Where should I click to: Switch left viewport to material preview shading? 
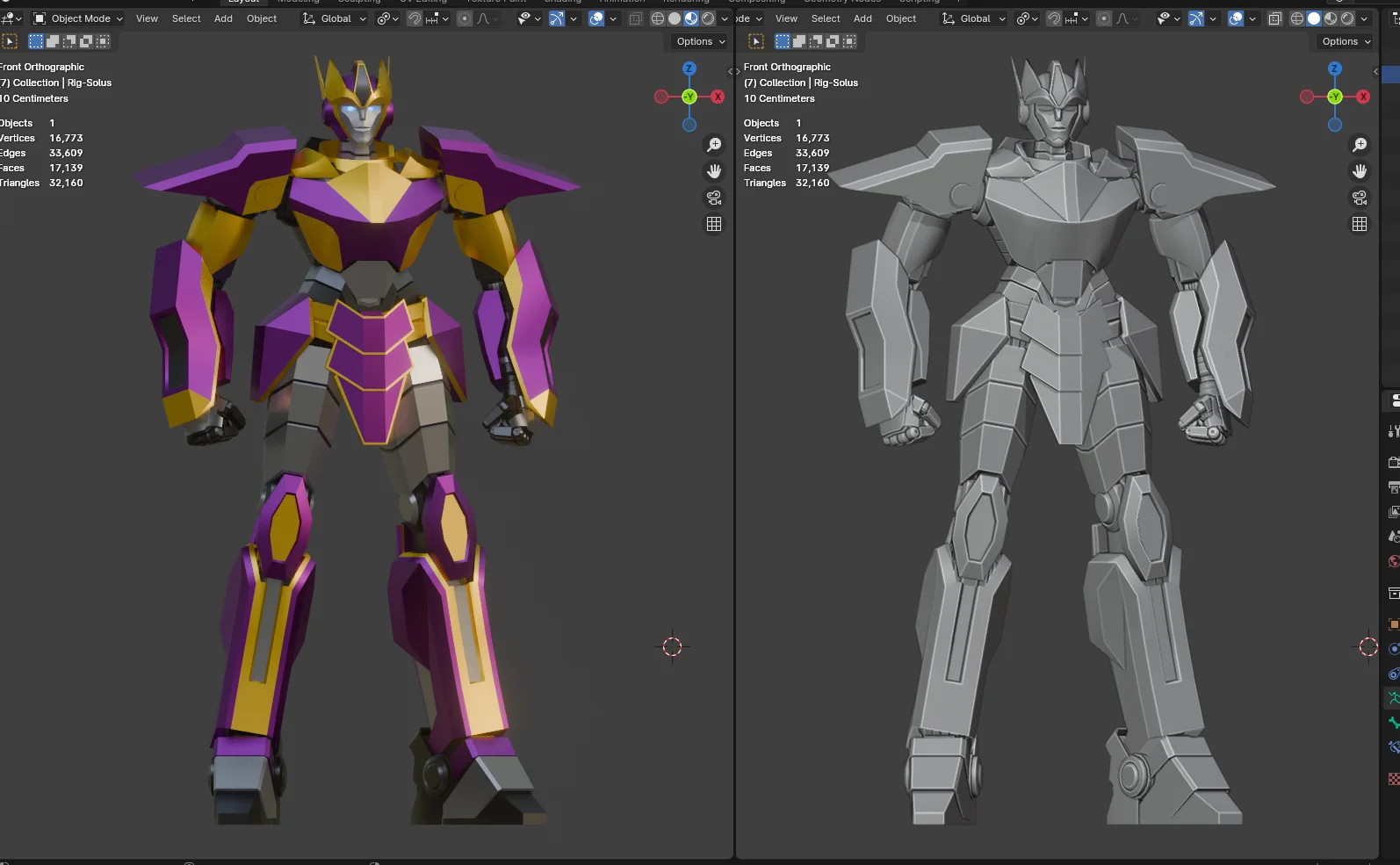(x=691, y=18)
